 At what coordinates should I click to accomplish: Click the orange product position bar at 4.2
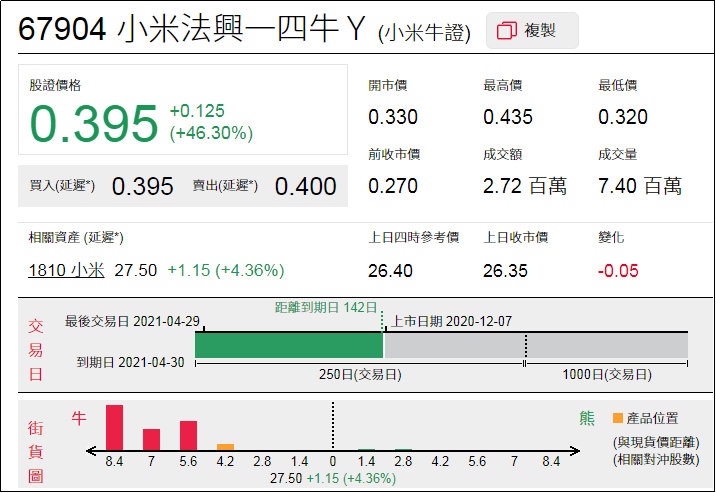[225, 447]
